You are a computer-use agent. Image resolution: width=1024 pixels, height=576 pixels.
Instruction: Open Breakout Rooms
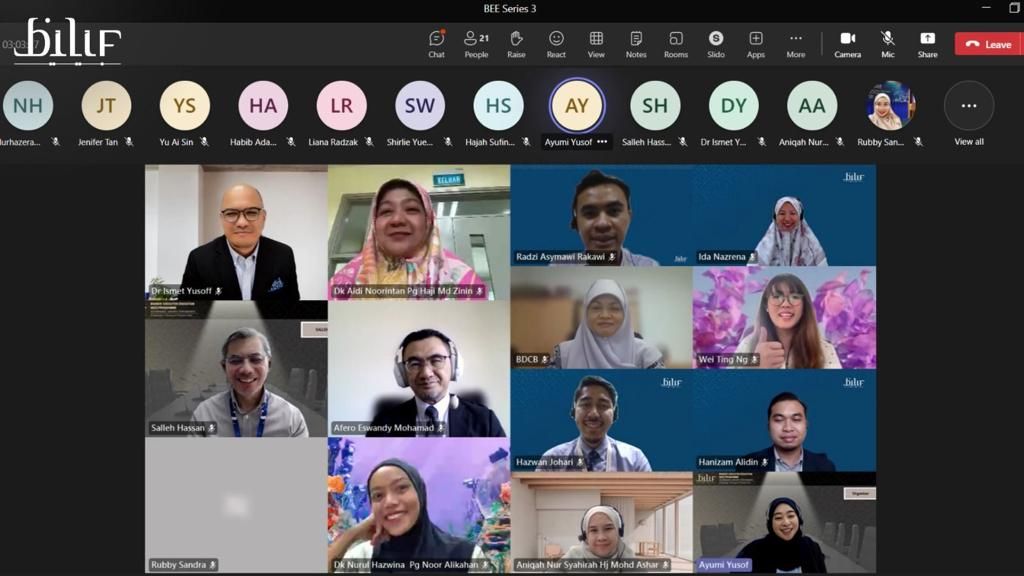[x=676, y=43]
